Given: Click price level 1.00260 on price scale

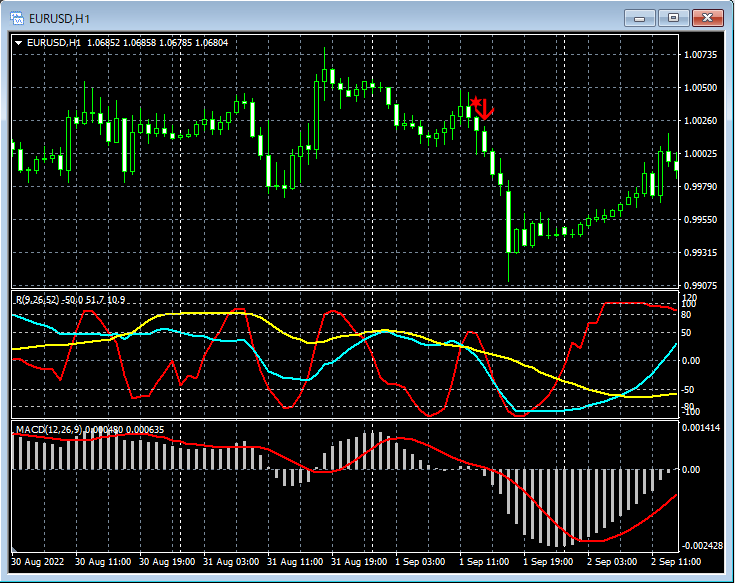Looking at the screenshot, I should pyautogui.click(x=700, y=121).
